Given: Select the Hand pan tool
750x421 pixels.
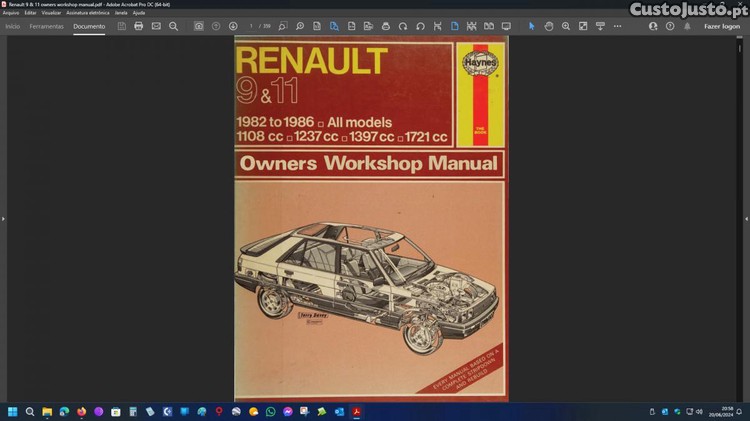Looking at the screenshot, I should (x=549, y=26).
